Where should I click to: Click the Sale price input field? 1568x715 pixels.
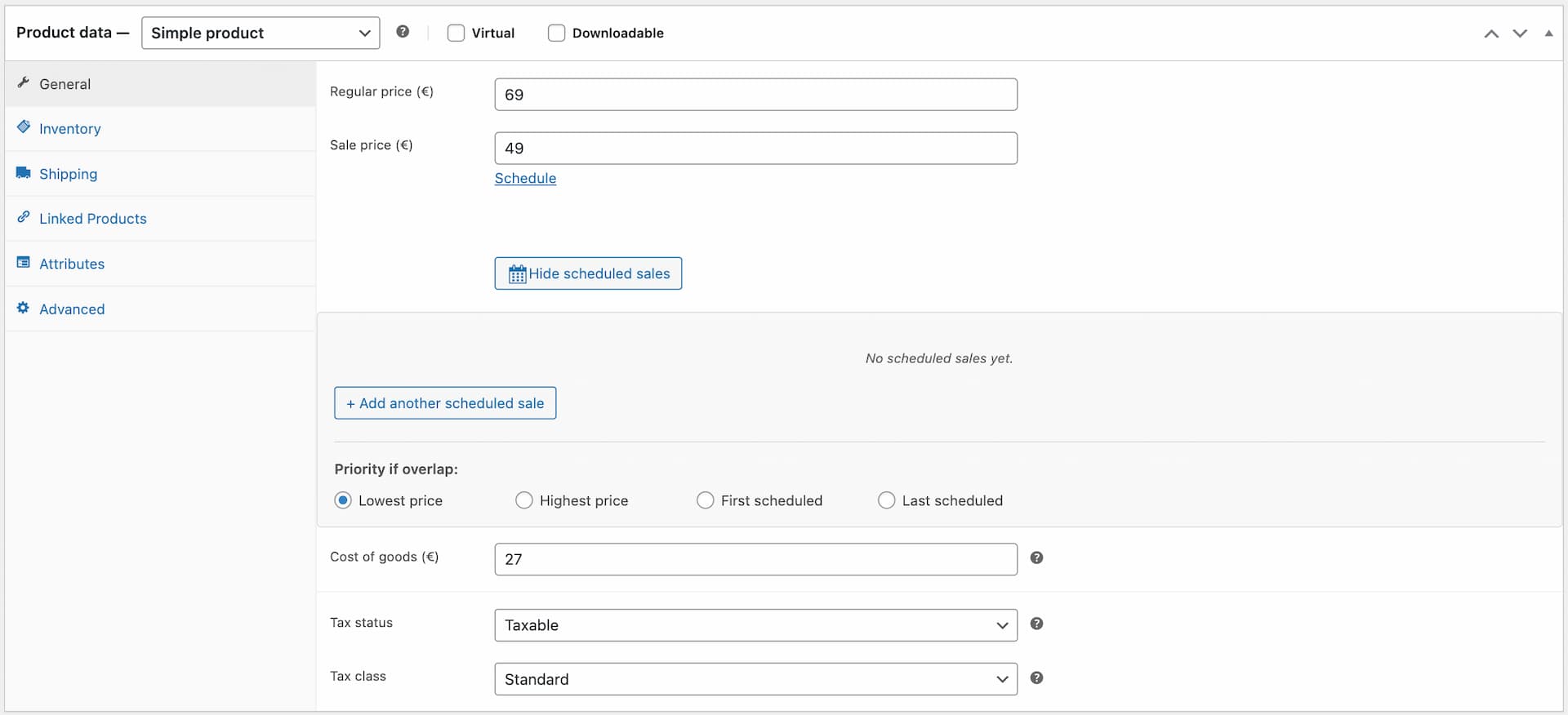[x=756, y=148]
